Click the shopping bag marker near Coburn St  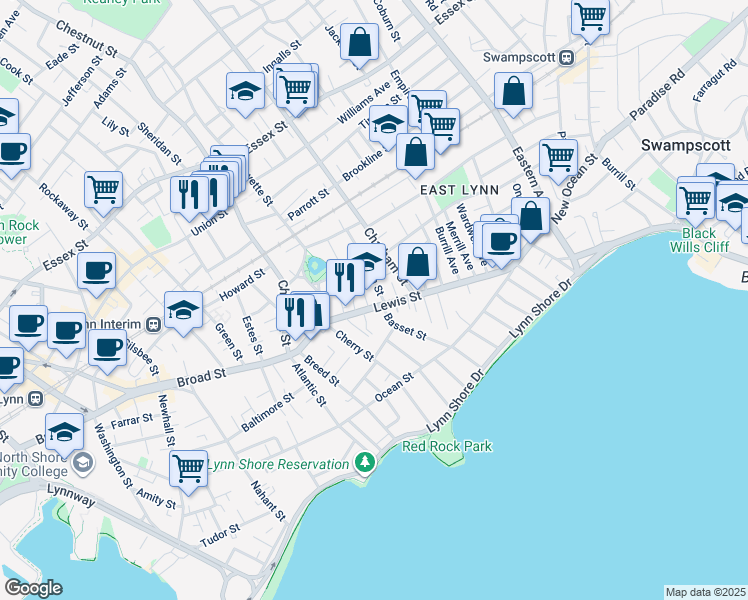tap(360, 42)
